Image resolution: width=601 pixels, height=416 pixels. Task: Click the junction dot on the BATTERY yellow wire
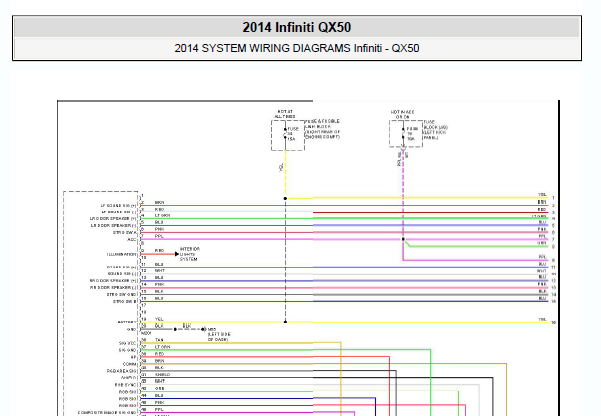coord(285,322)
